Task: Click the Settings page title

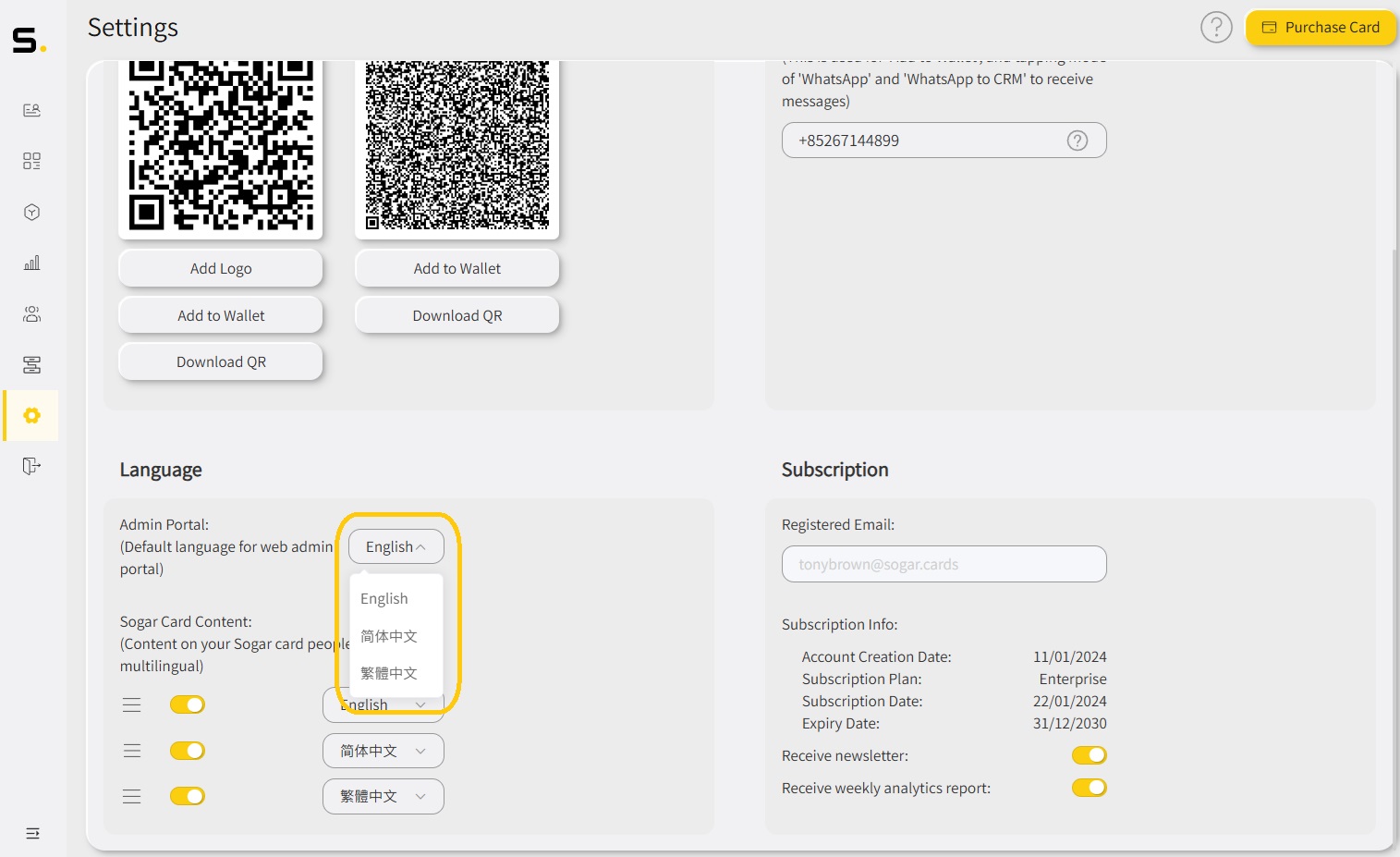Action: 133,28
